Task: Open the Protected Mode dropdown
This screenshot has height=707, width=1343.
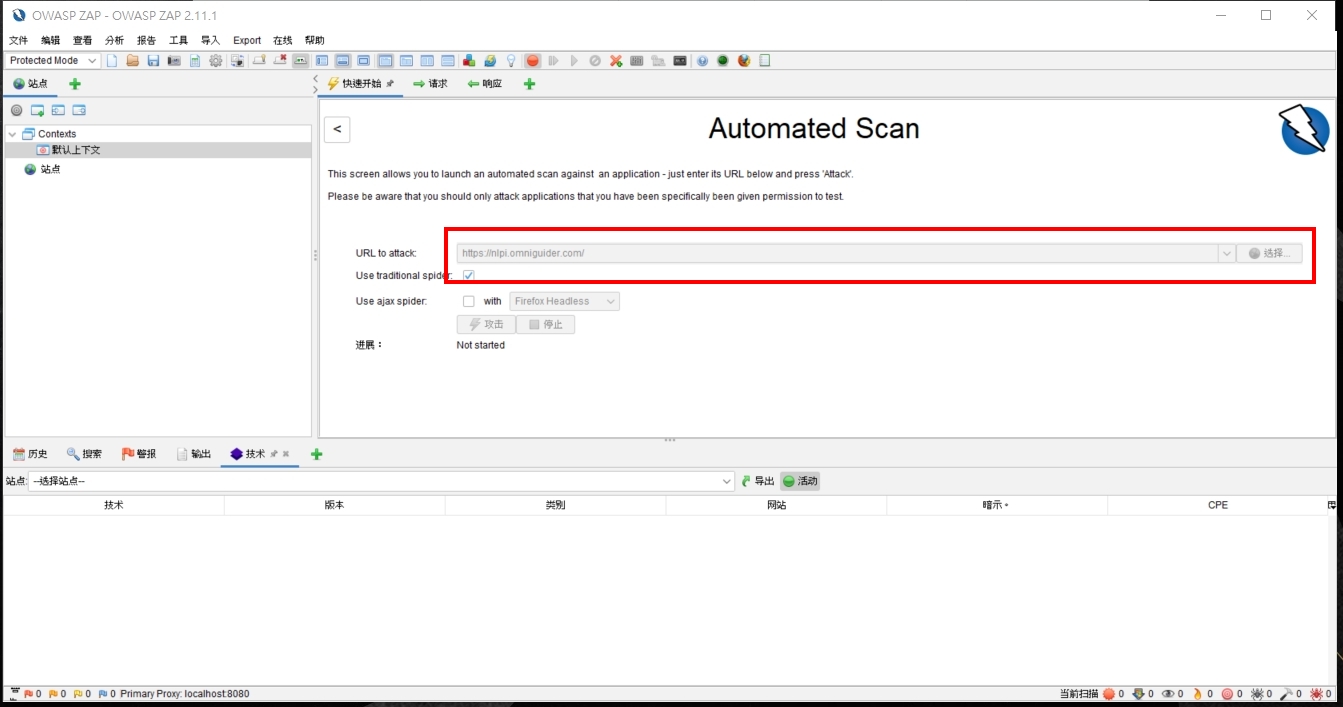Action: tap(91, 60)
